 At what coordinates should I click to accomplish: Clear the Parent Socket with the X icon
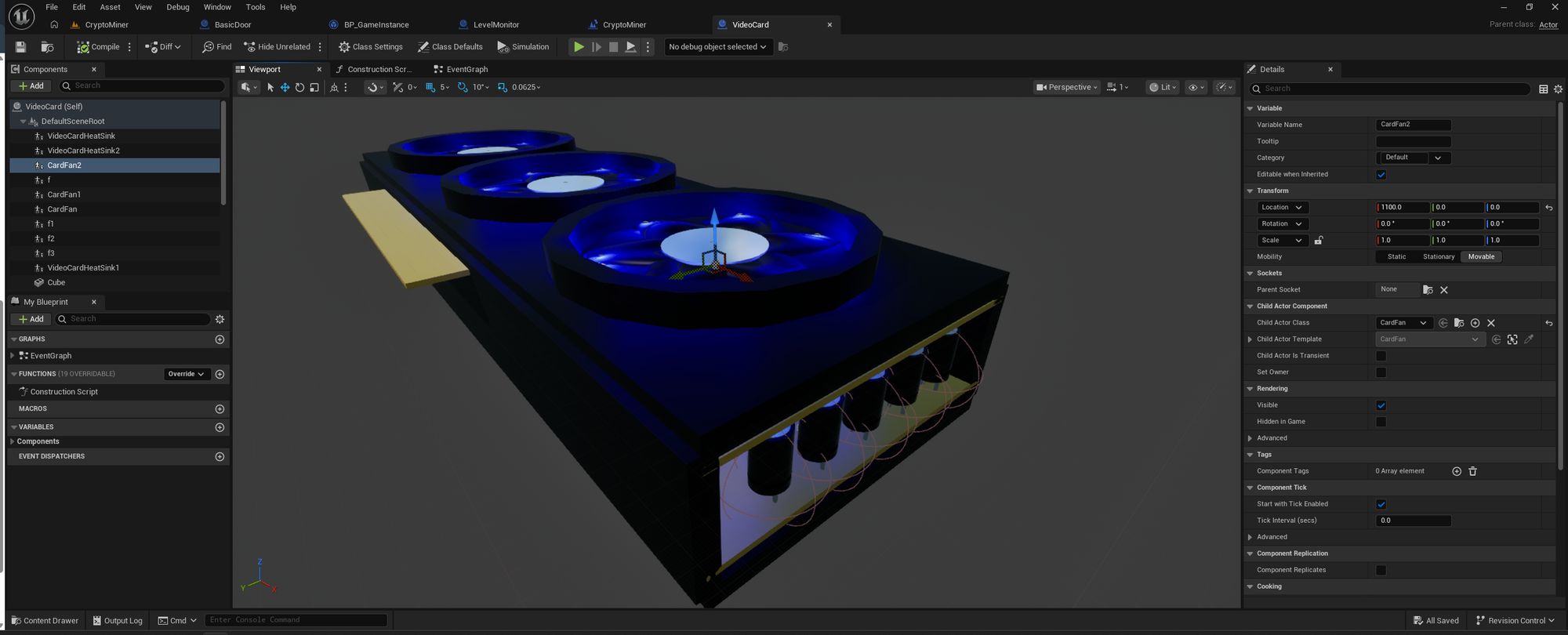[x=1444, y=290]
